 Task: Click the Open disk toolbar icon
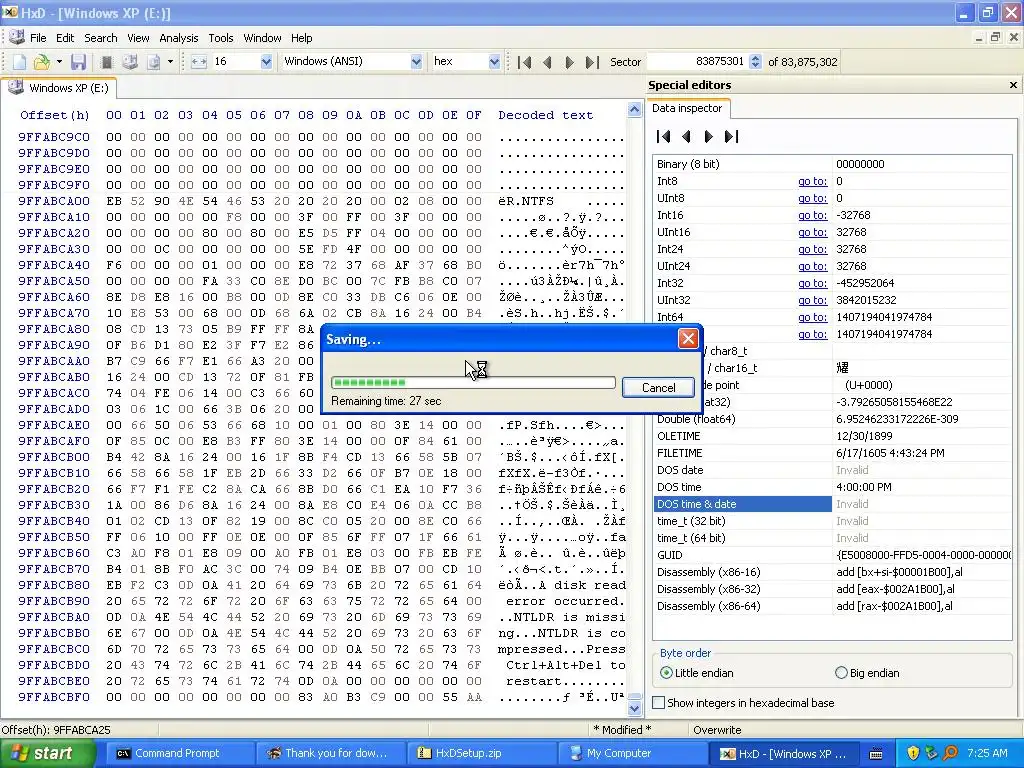(x=130, y=62)
